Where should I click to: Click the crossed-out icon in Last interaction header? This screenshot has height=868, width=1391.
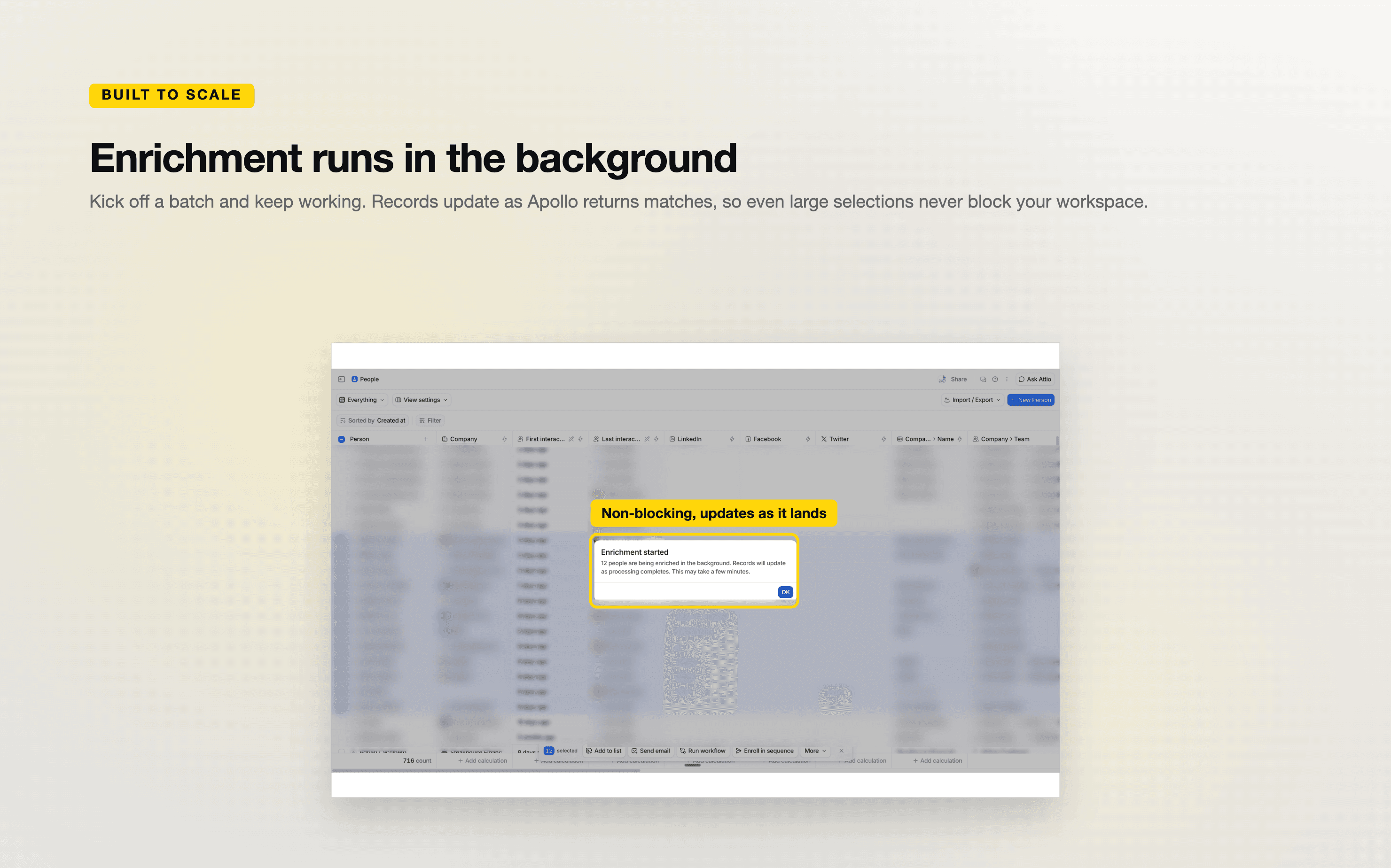point(647,439)
